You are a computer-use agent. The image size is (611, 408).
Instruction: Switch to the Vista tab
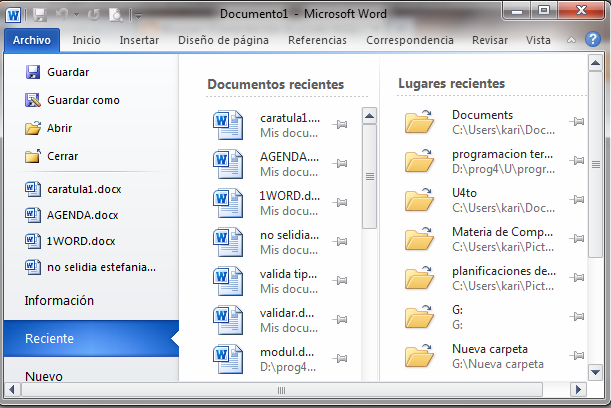538,40
